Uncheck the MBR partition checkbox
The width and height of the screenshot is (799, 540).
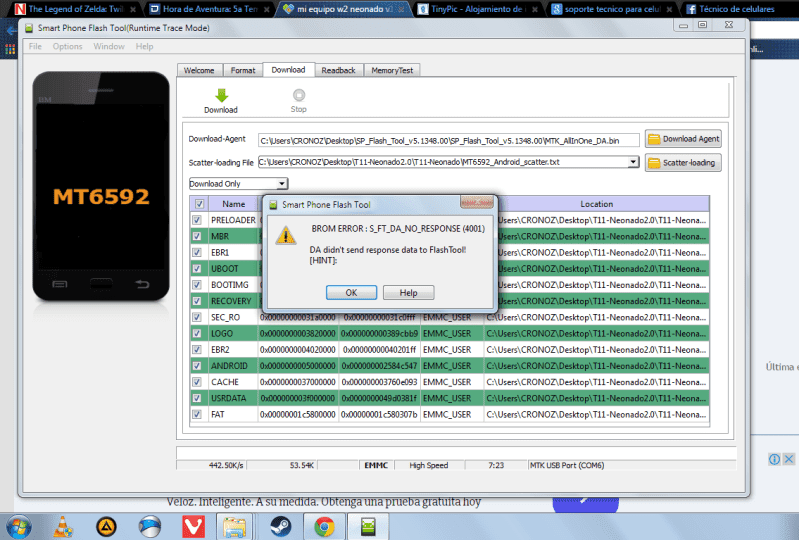(197, 236)
